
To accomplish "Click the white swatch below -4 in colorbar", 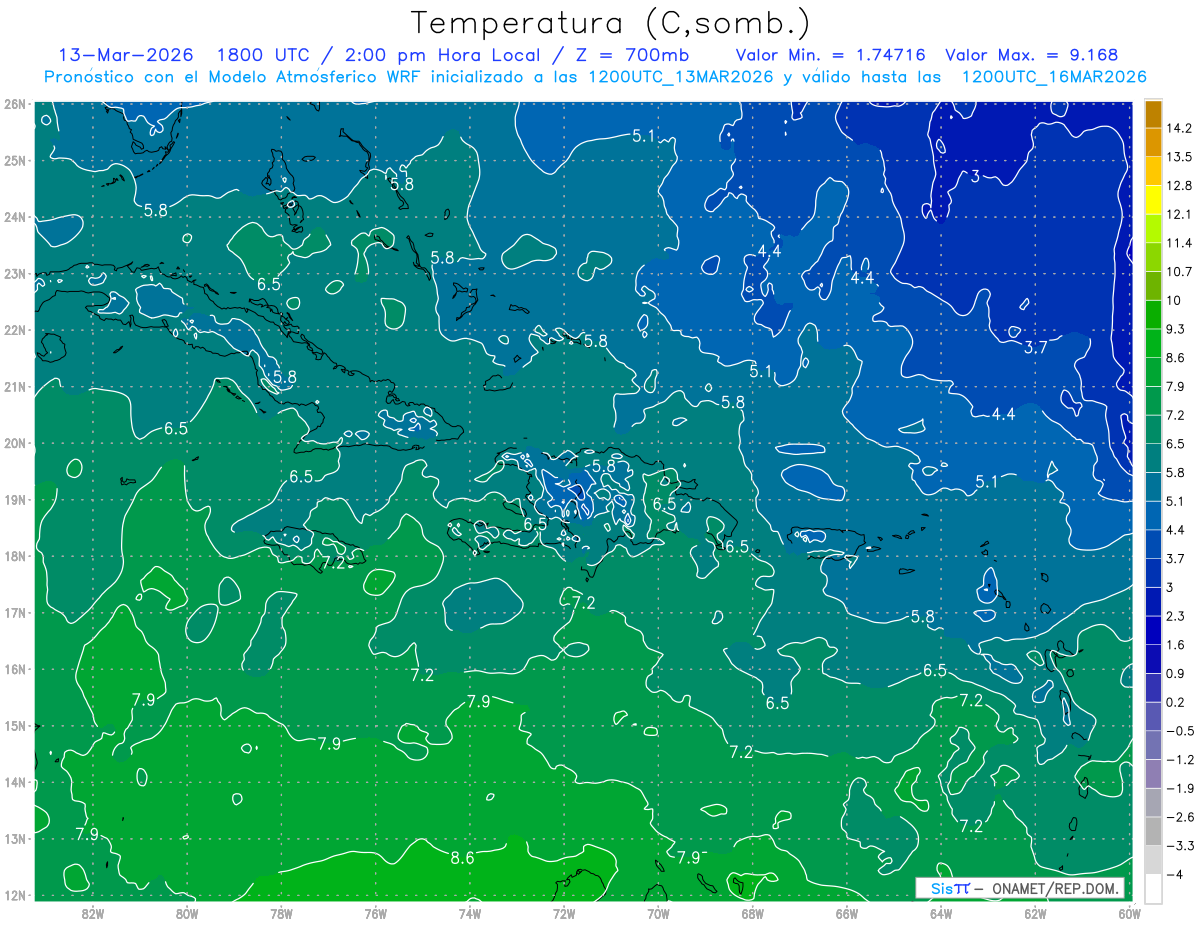I will [1153, 887].
